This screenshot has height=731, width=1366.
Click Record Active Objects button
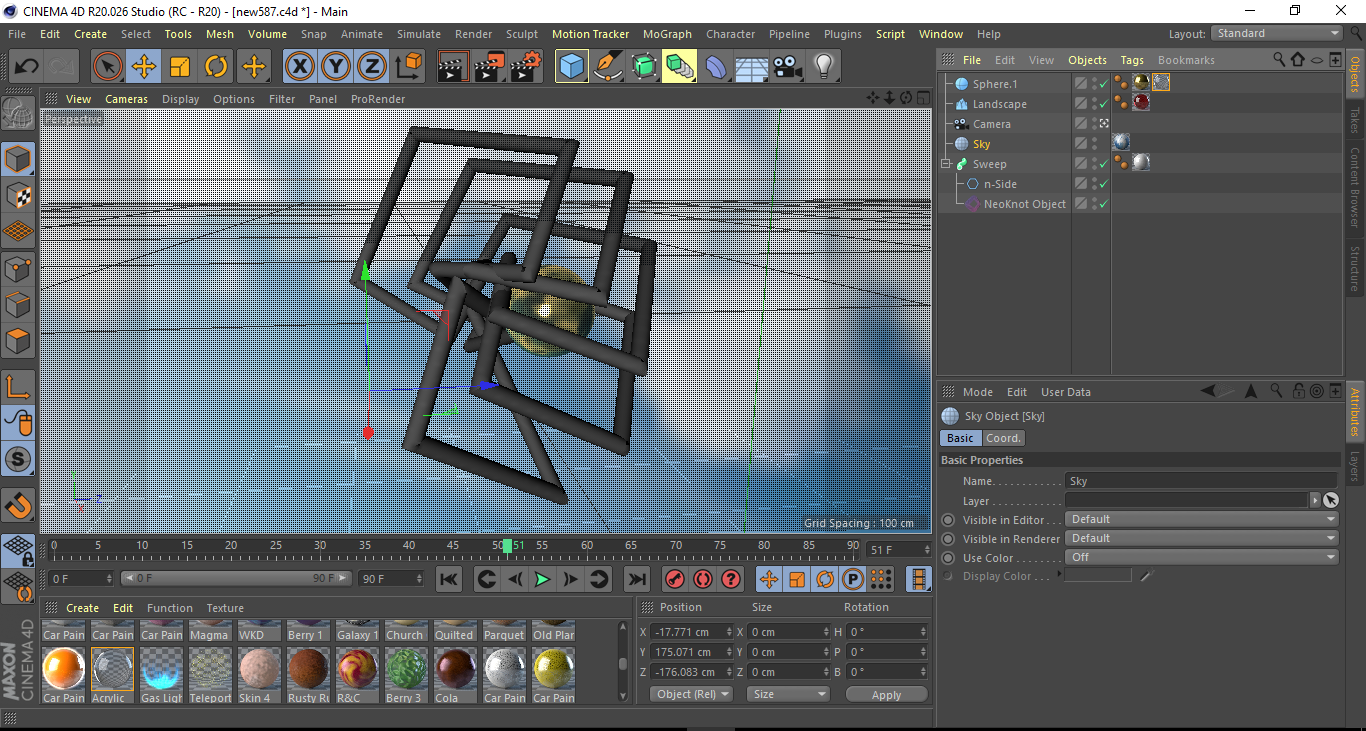click(x=675, y=578)
